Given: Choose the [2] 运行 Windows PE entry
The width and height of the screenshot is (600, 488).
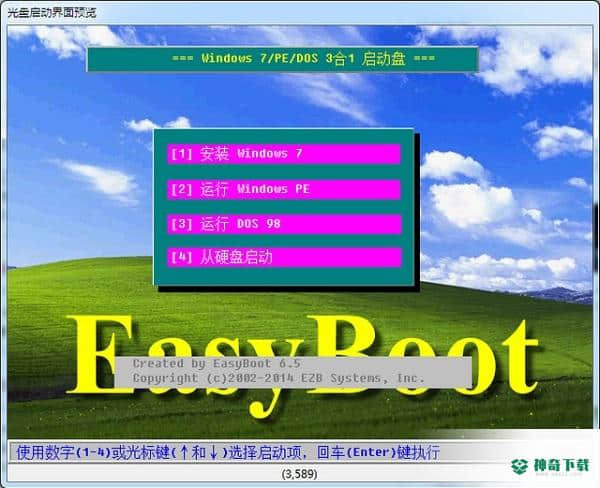Looking at the screenshot, I should coord(284,189).
